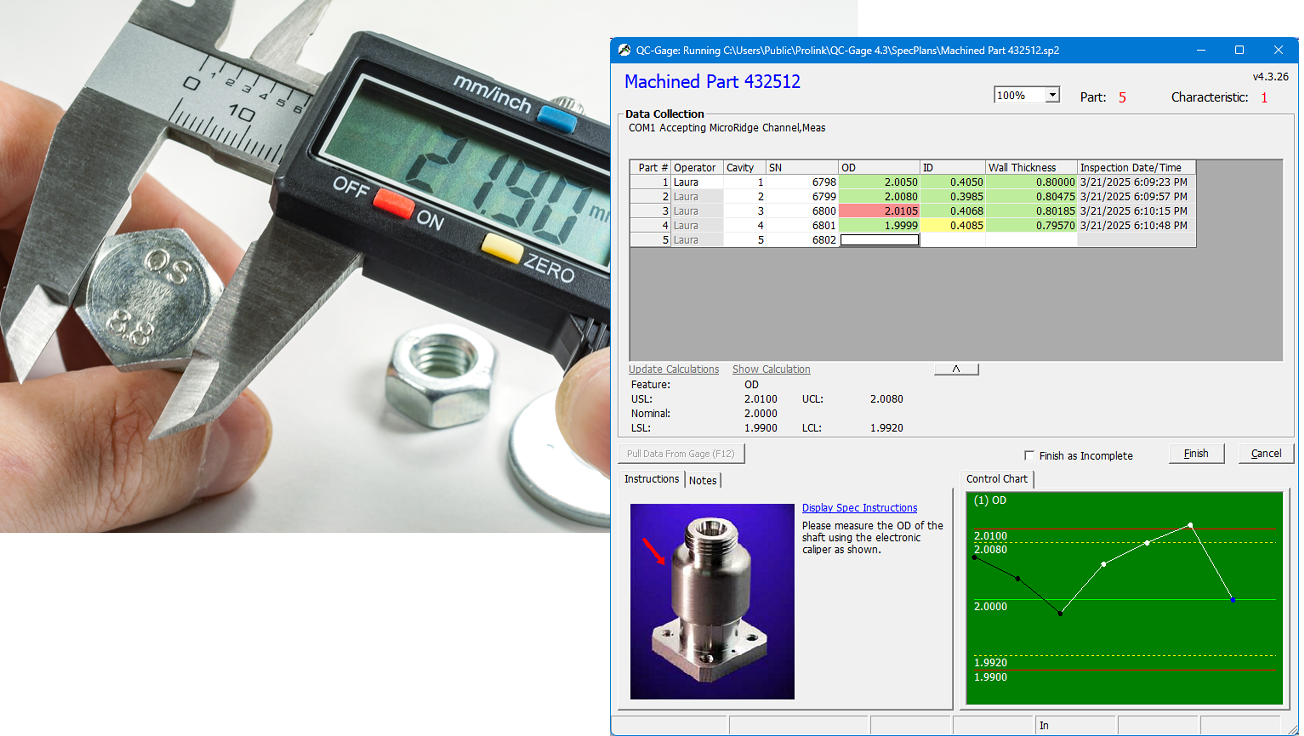Open the 100% zoom dropdown

(1052, 96)
